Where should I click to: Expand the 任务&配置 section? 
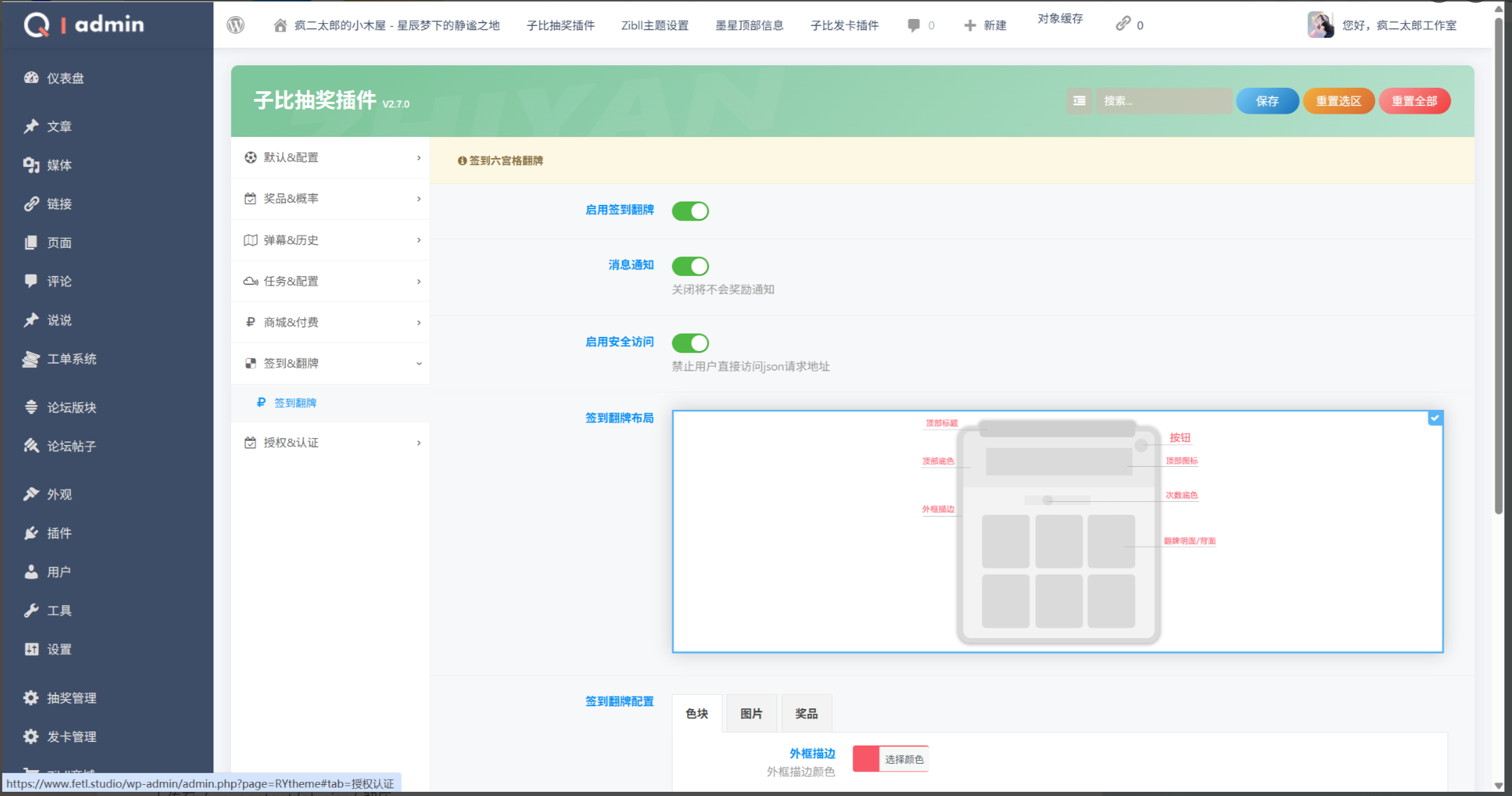coord(331,281)
